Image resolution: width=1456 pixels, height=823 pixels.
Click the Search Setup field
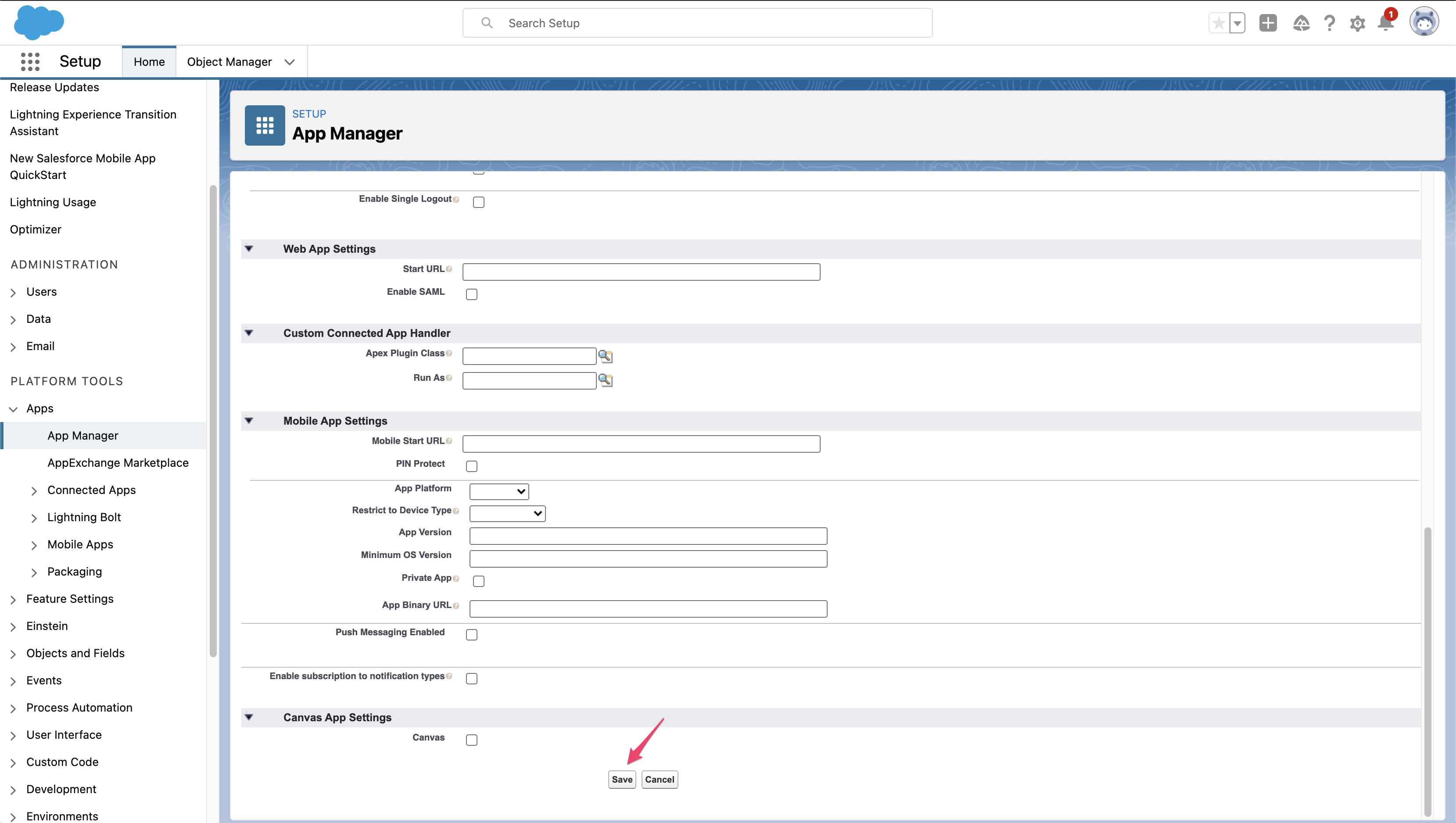[x=697, y=23]
